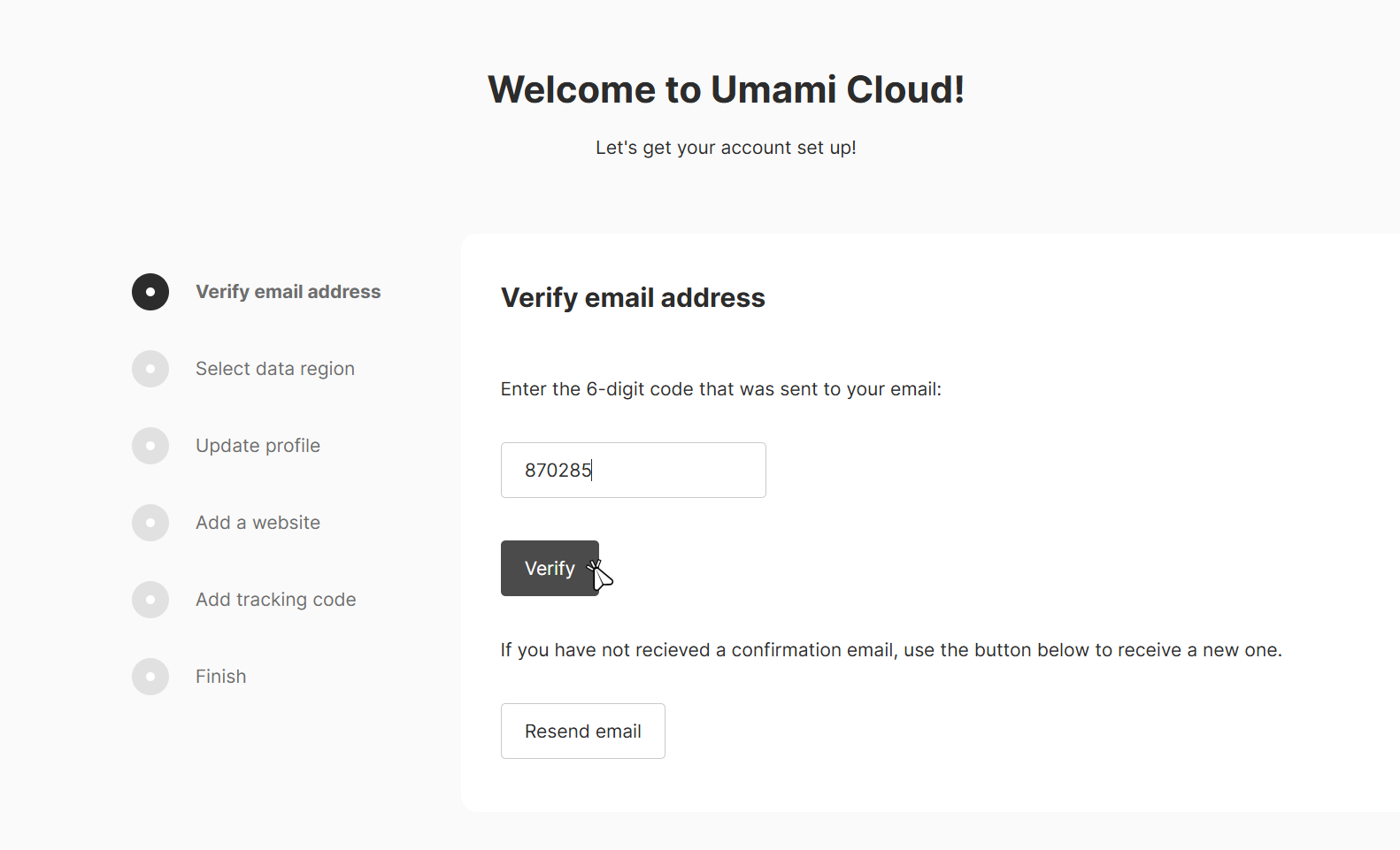Go to the Select data region step label
The image size is (1400, 850).
tap(274, 369)
